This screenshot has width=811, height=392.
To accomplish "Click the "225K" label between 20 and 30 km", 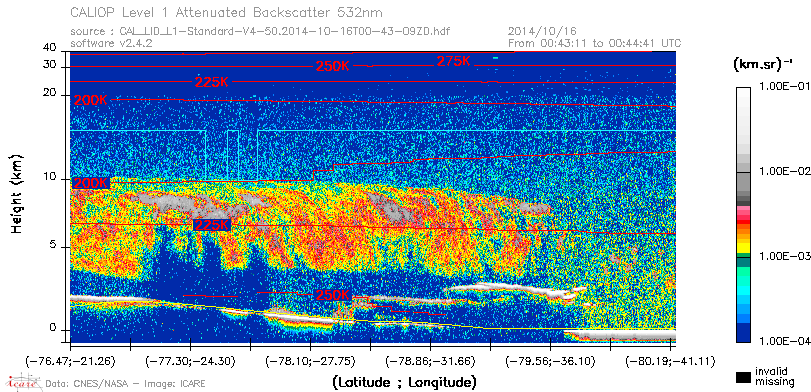I will click(x=212, y=82).
